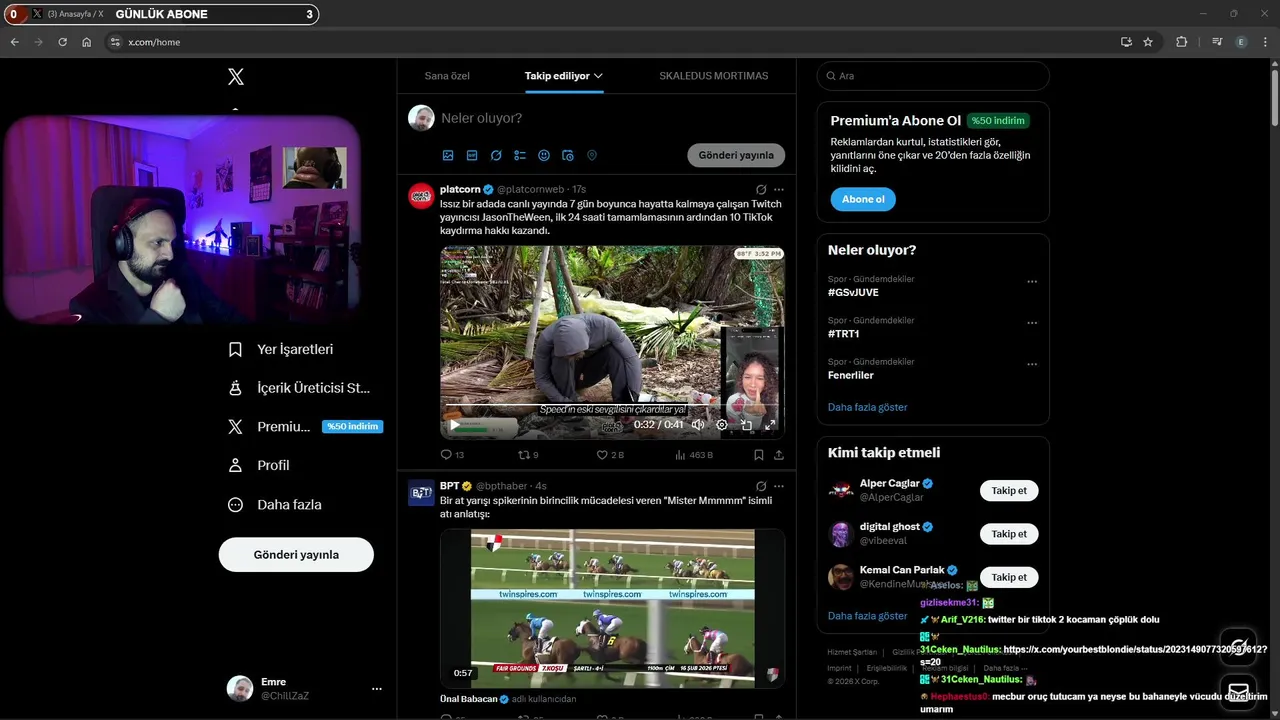The width and height of the screenshot is (1280, 720).
Task: Open the Takip ediliyor tab dropdown
Action: tap(564, 76)
